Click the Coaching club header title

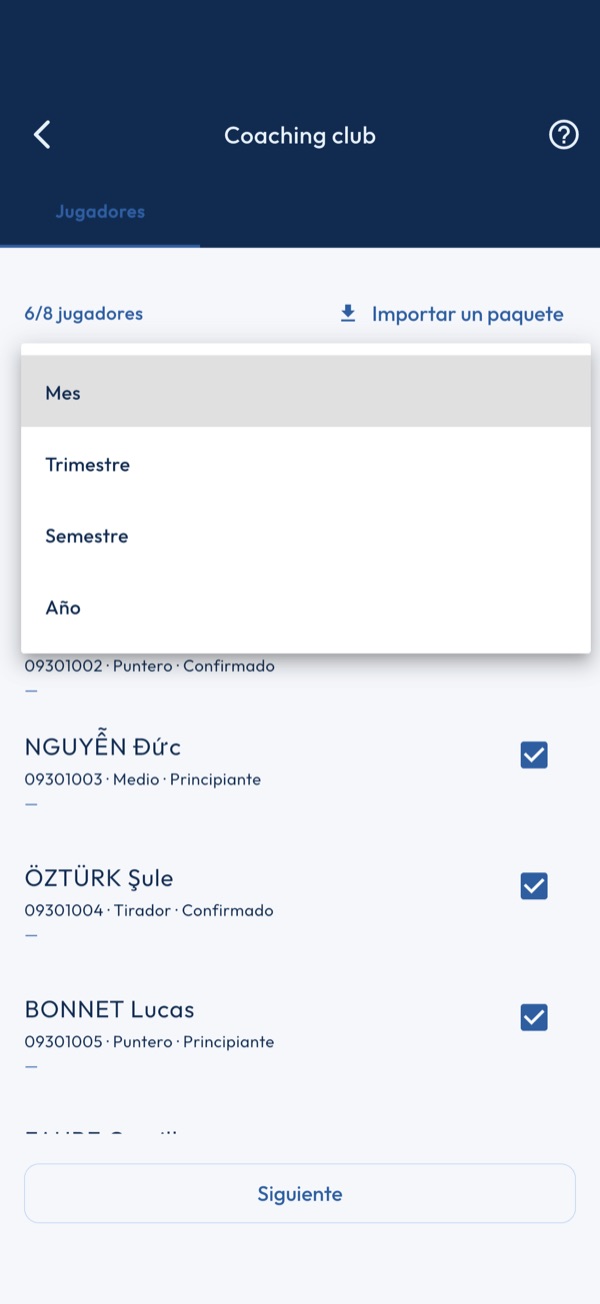tap(300, 135)
